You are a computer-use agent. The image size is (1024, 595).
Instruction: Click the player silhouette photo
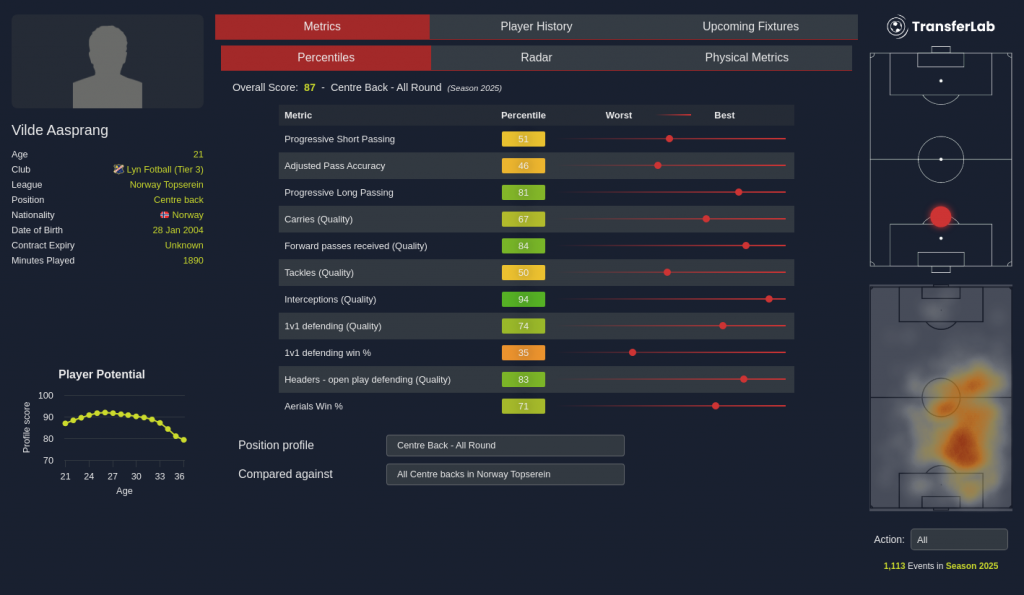107,62
